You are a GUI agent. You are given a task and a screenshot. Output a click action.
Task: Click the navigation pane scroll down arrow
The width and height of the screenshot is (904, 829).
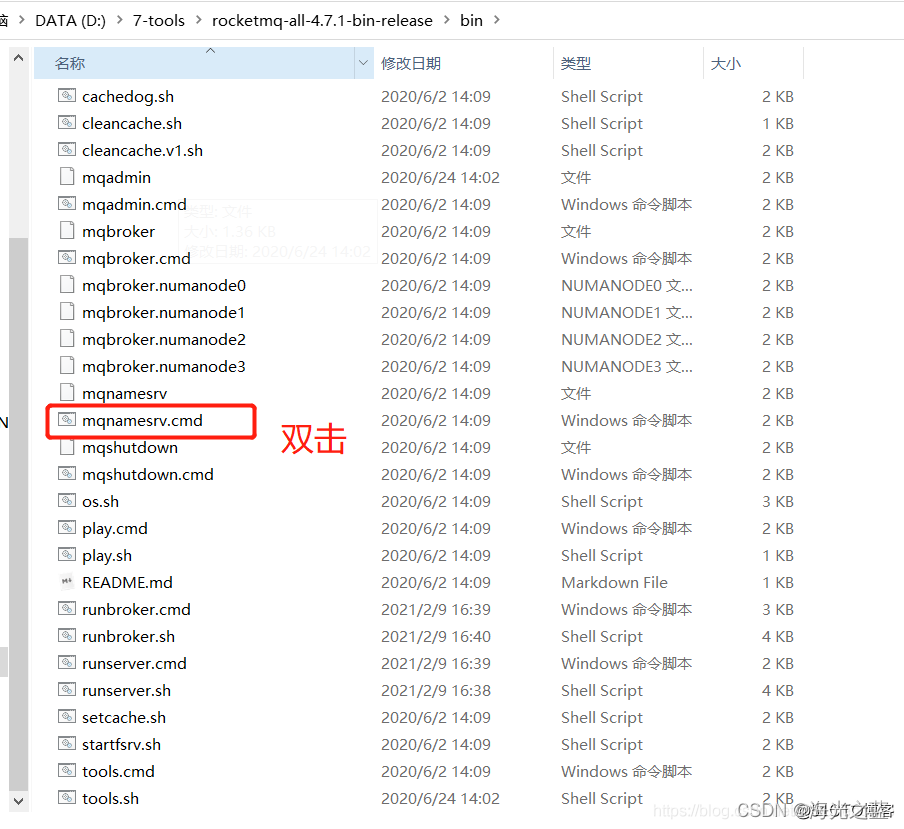coord(18,801)
